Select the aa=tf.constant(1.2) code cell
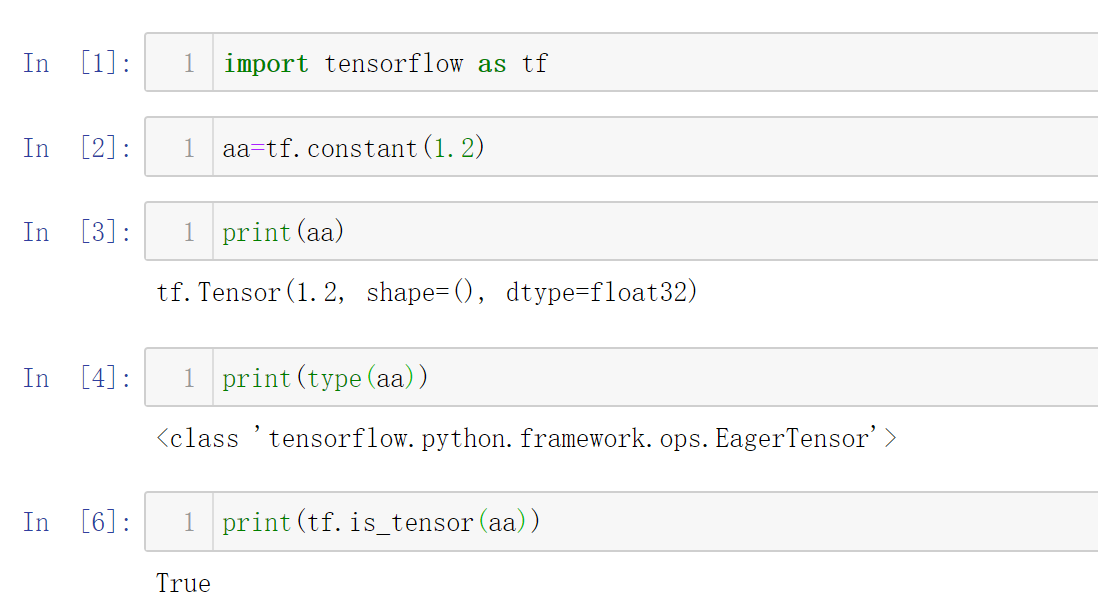Image resolution: width=1098 pixels, height=610 pixels. coord(622,147)
